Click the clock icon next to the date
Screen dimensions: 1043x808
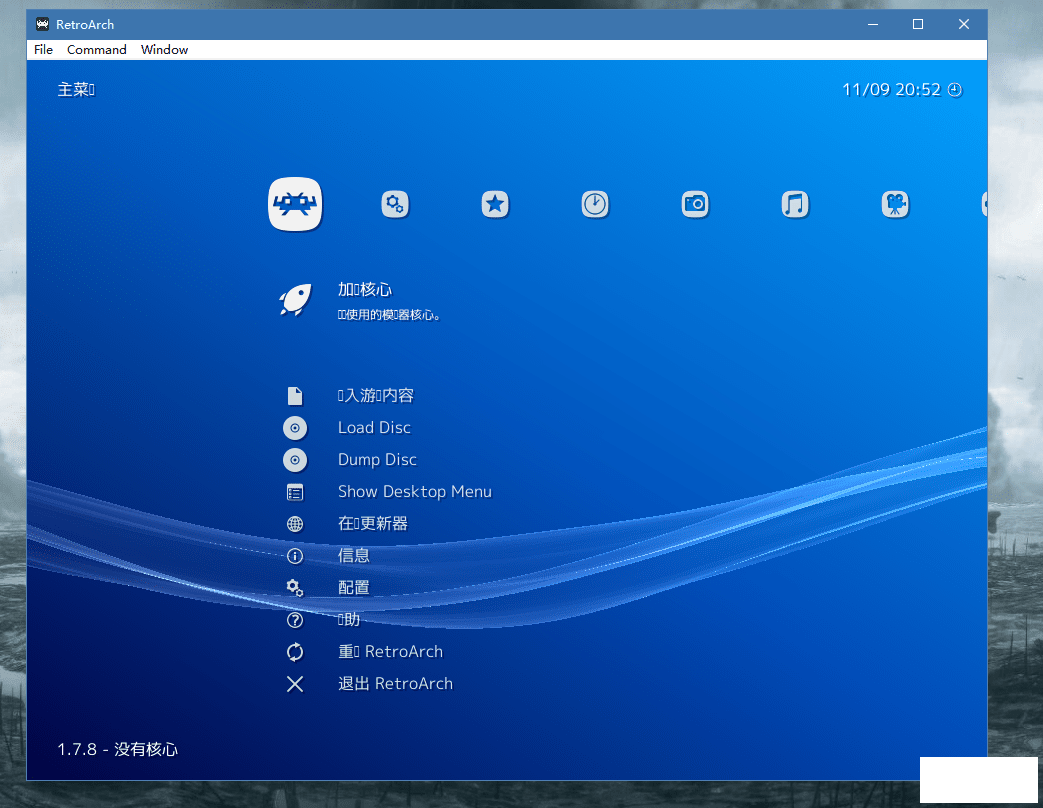(955, 90)
